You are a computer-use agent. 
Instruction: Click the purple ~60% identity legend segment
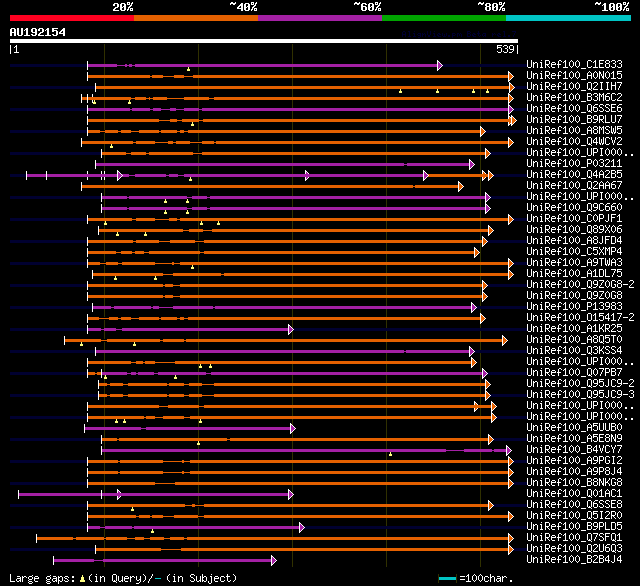[x=320, y=18]
